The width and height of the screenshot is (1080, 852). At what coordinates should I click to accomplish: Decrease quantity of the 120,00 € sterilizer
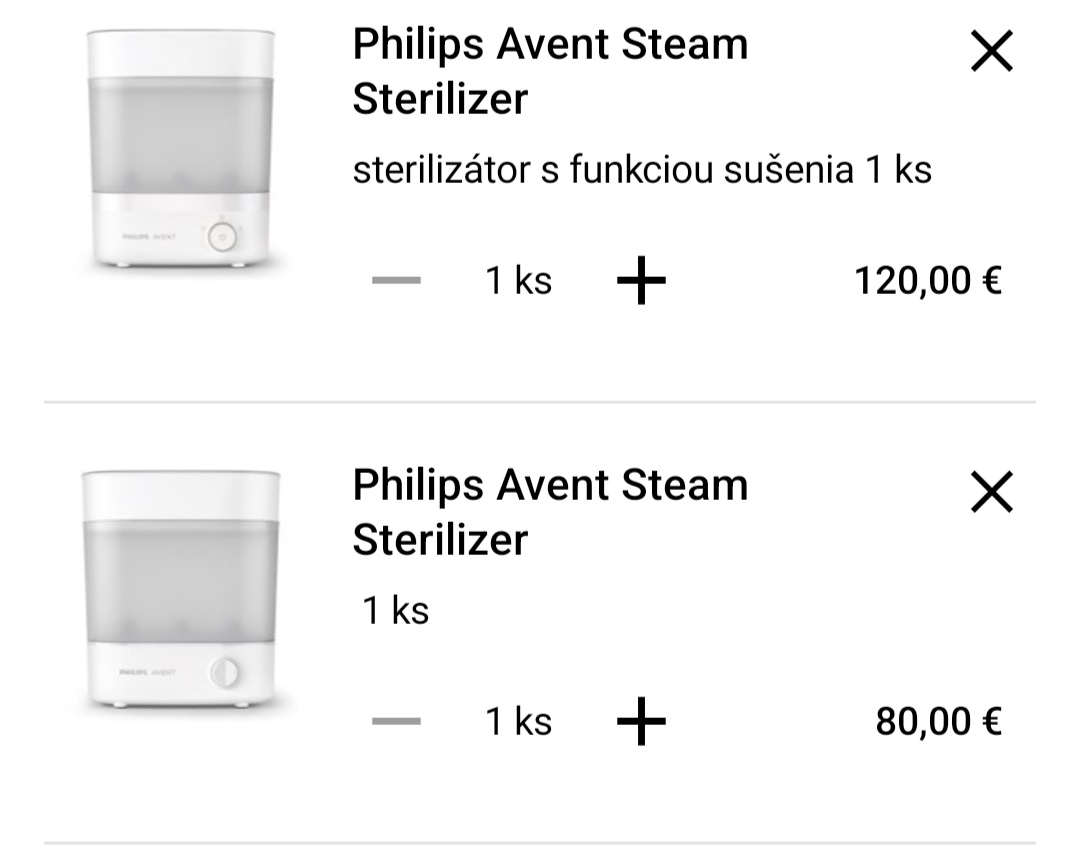[x=396, y=282]
